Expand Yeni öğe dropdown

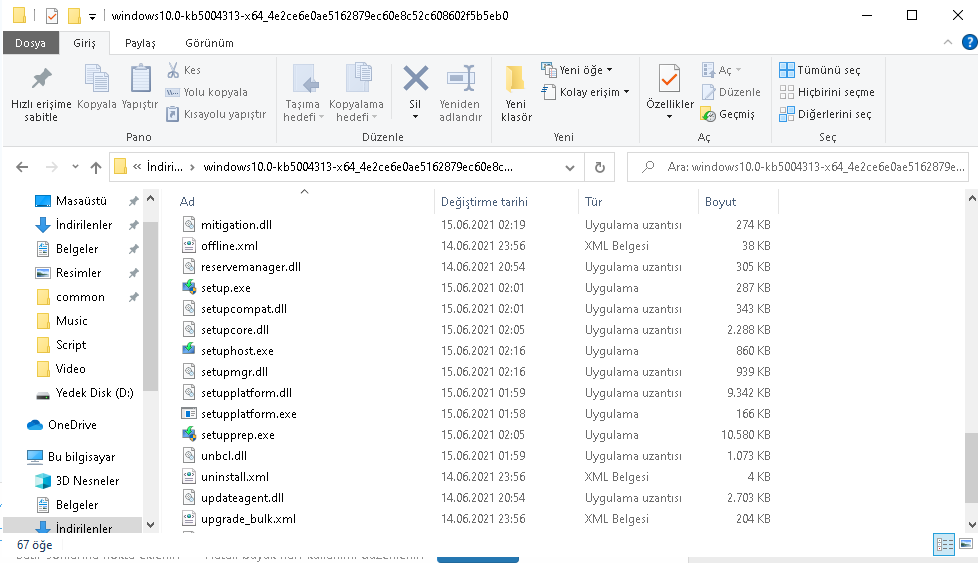pos(609,70)
